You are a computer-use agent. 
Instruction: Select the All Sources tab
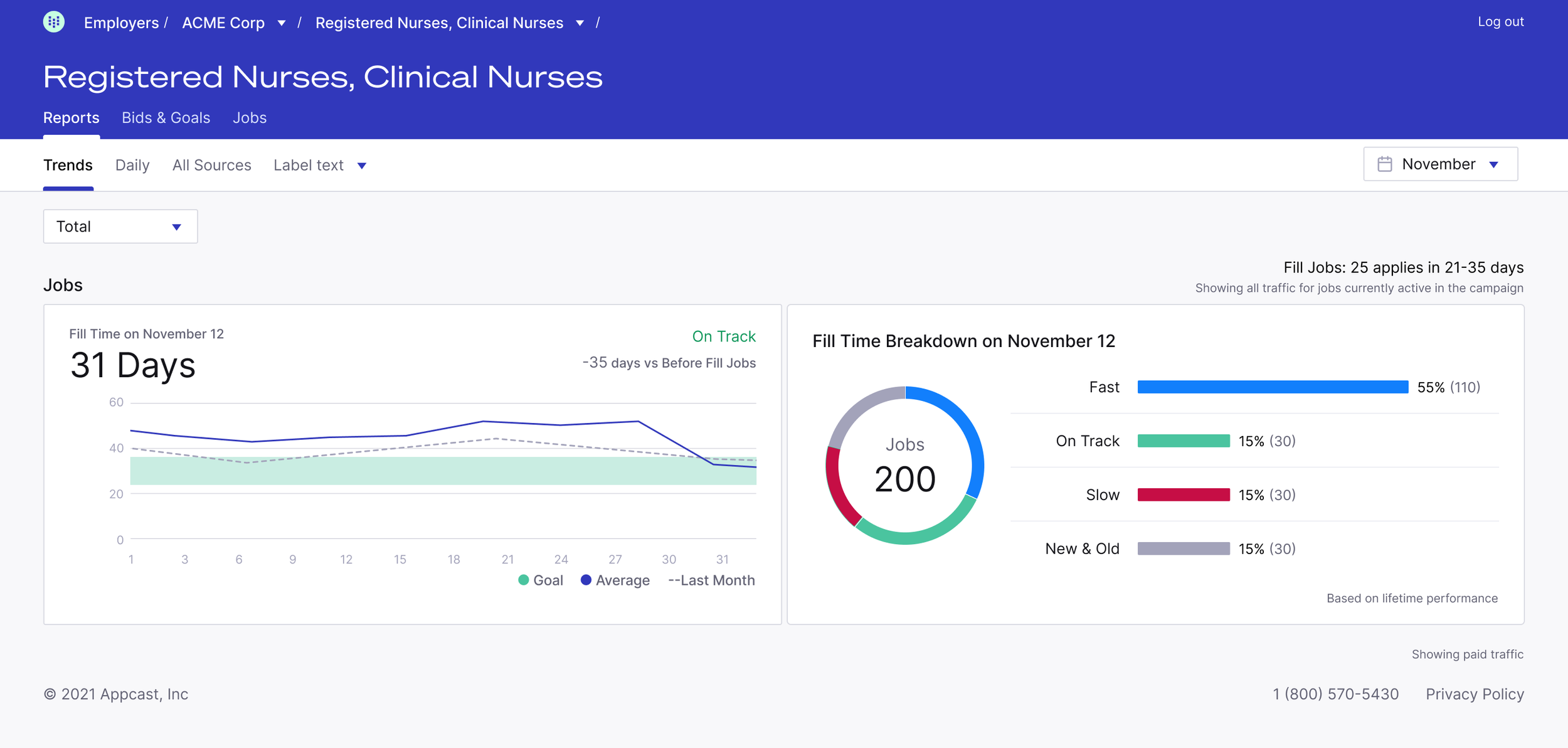click(211, 166)
